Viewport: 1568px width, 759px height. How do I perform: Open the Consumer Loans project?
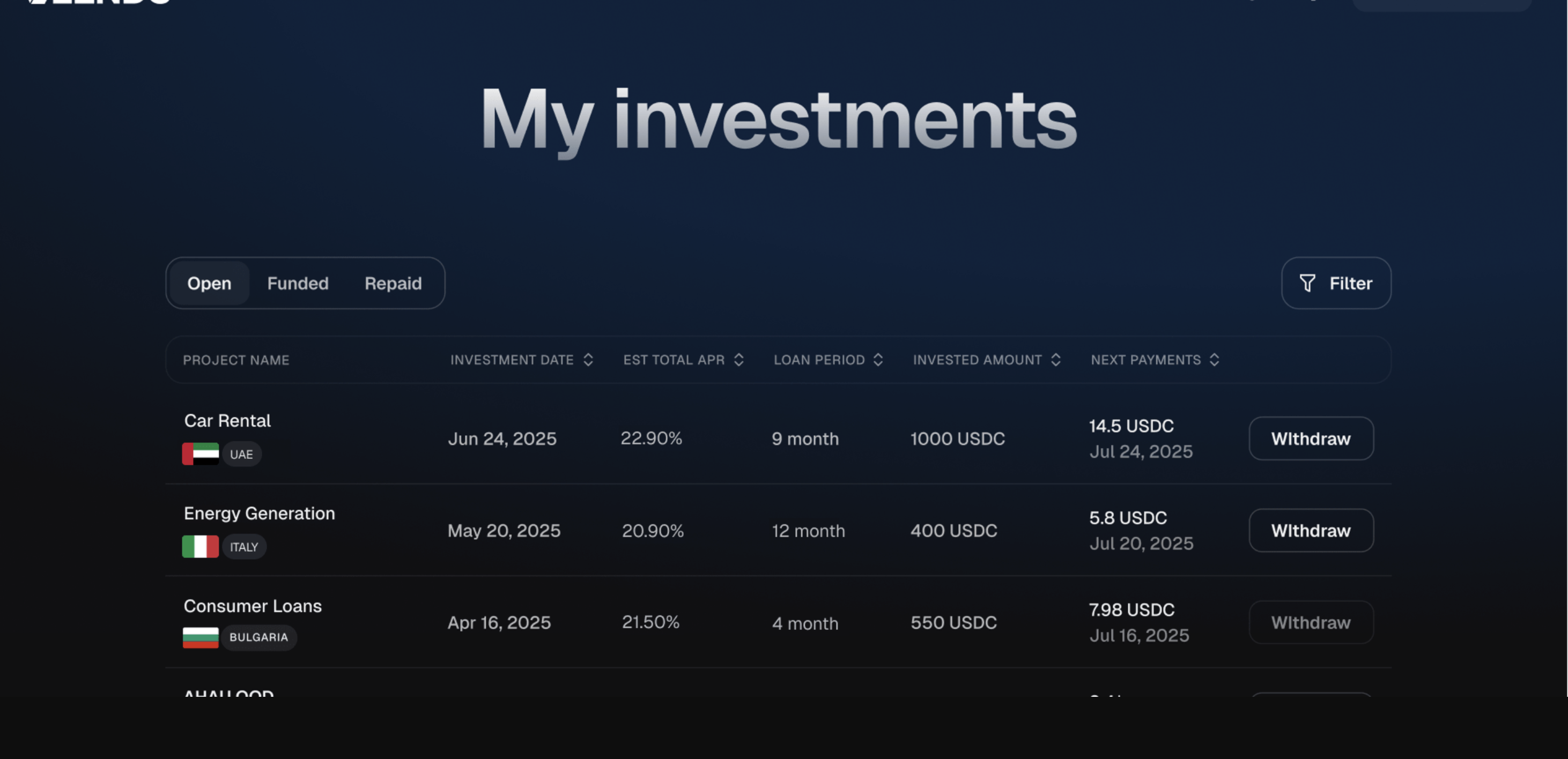point(253,606)
